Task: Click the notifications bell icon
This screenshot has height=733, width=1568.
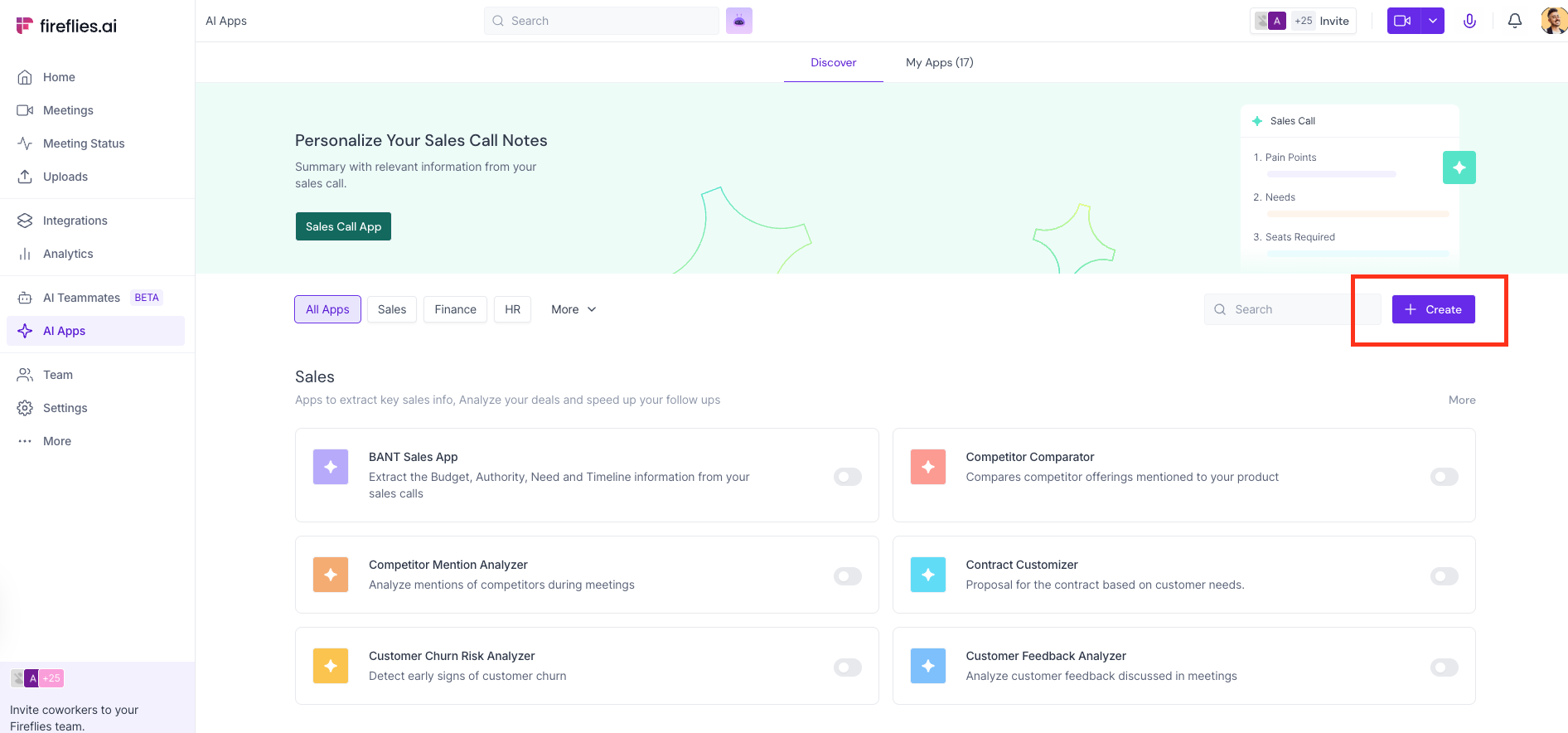Action: tap(1514, 21)
